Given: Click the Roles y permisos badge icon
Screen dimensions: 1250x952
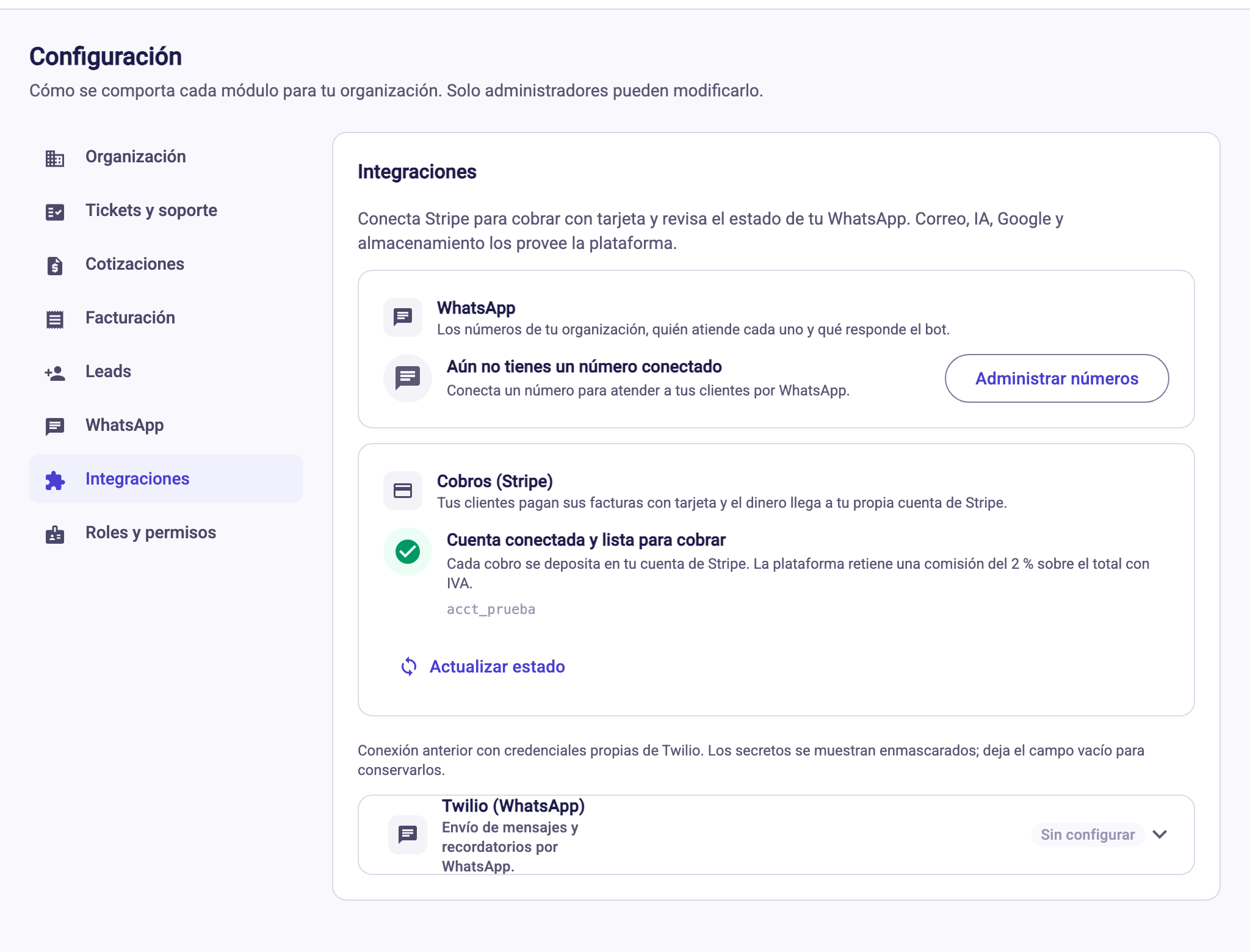Looking at the screenshot, I should point(55,534).
